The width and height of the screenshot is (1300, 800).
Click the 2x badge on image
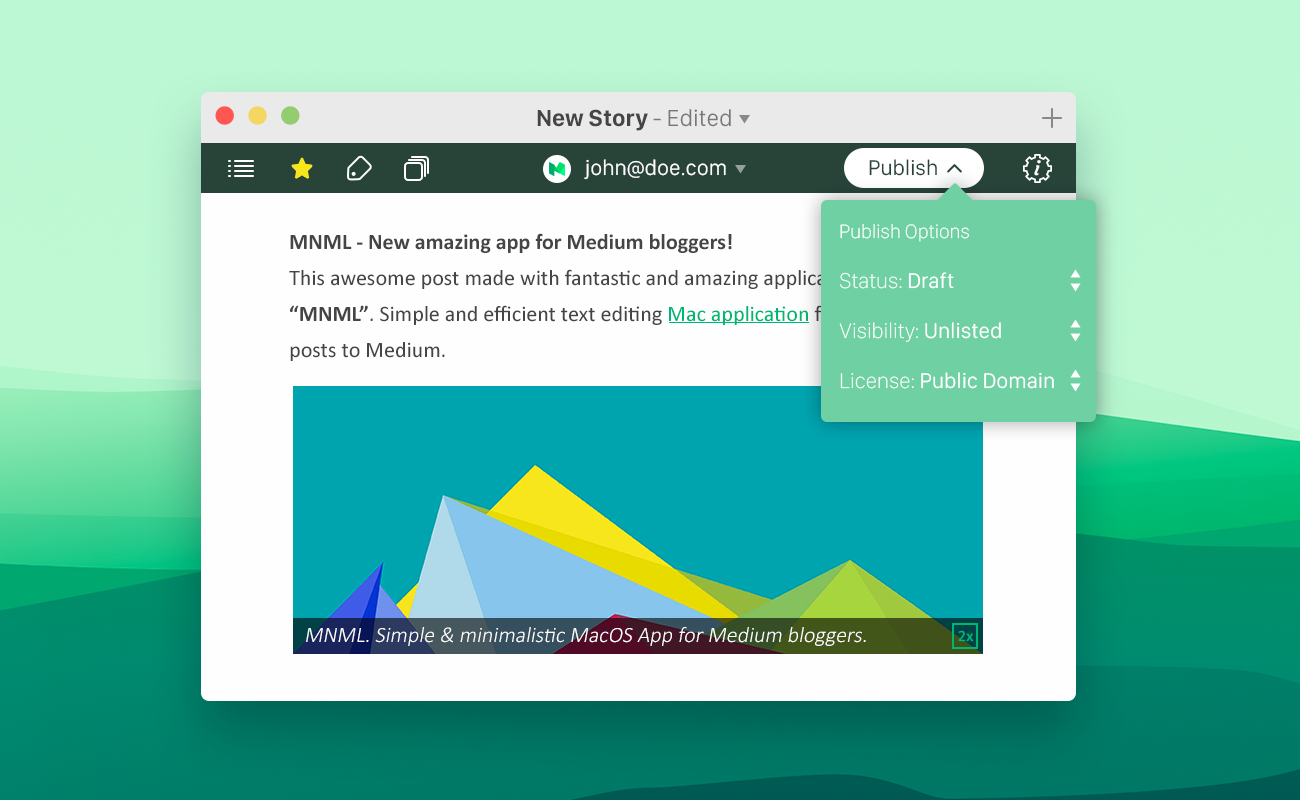point(965,636)
